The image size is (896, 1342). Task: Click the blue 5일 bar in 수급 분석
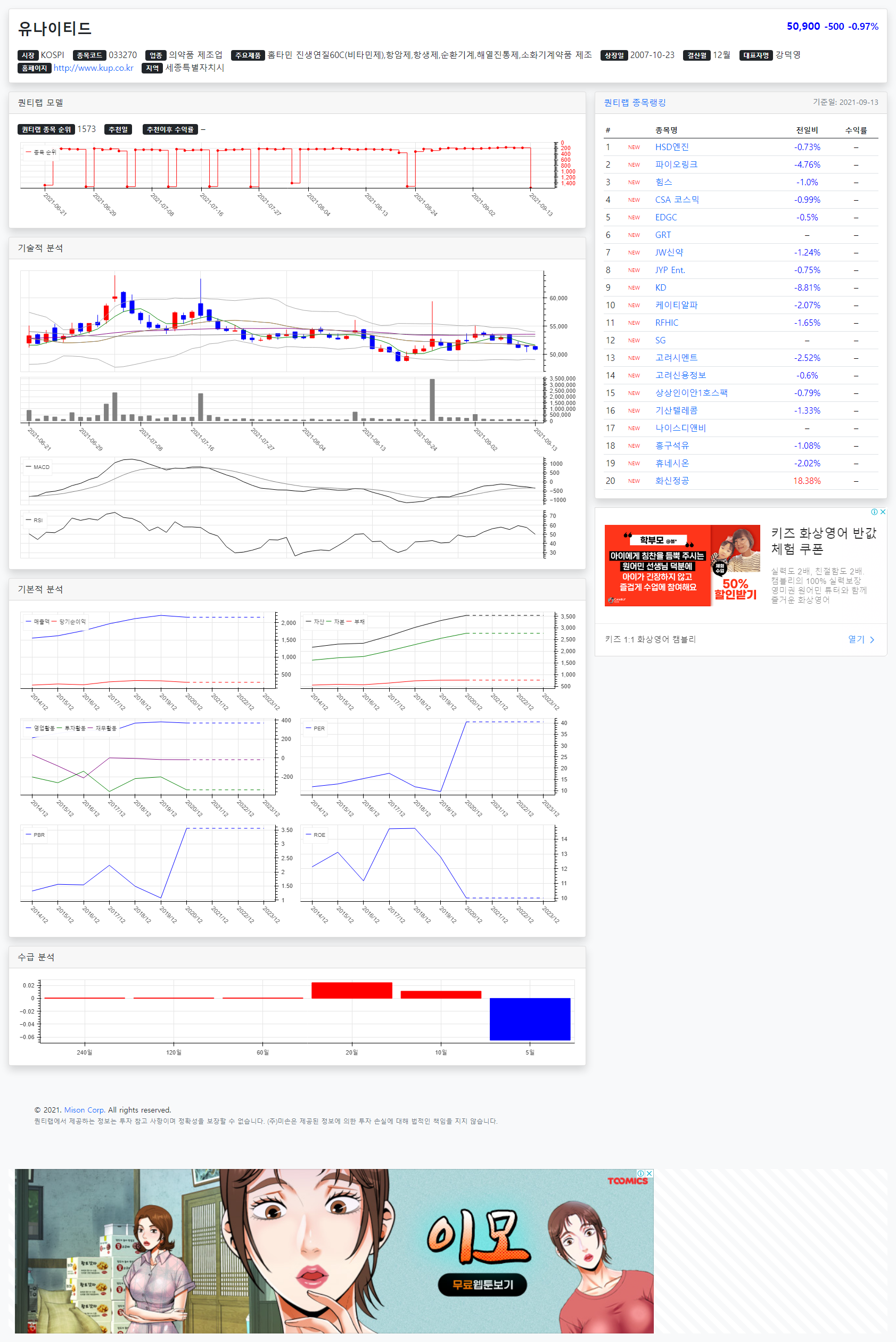pyautogui.click(x=530, y=1019)
